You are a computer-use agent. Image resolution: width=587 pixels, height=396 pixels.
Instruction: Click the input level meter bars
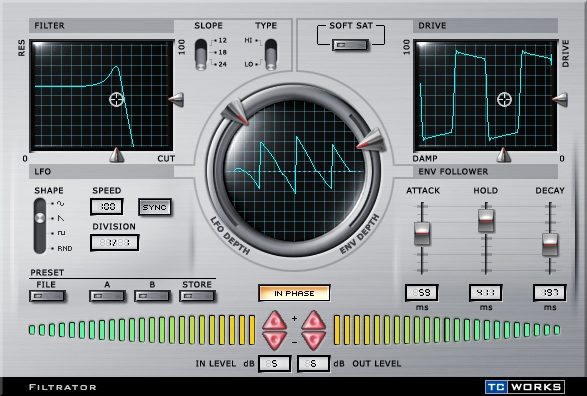coord(142,330)
